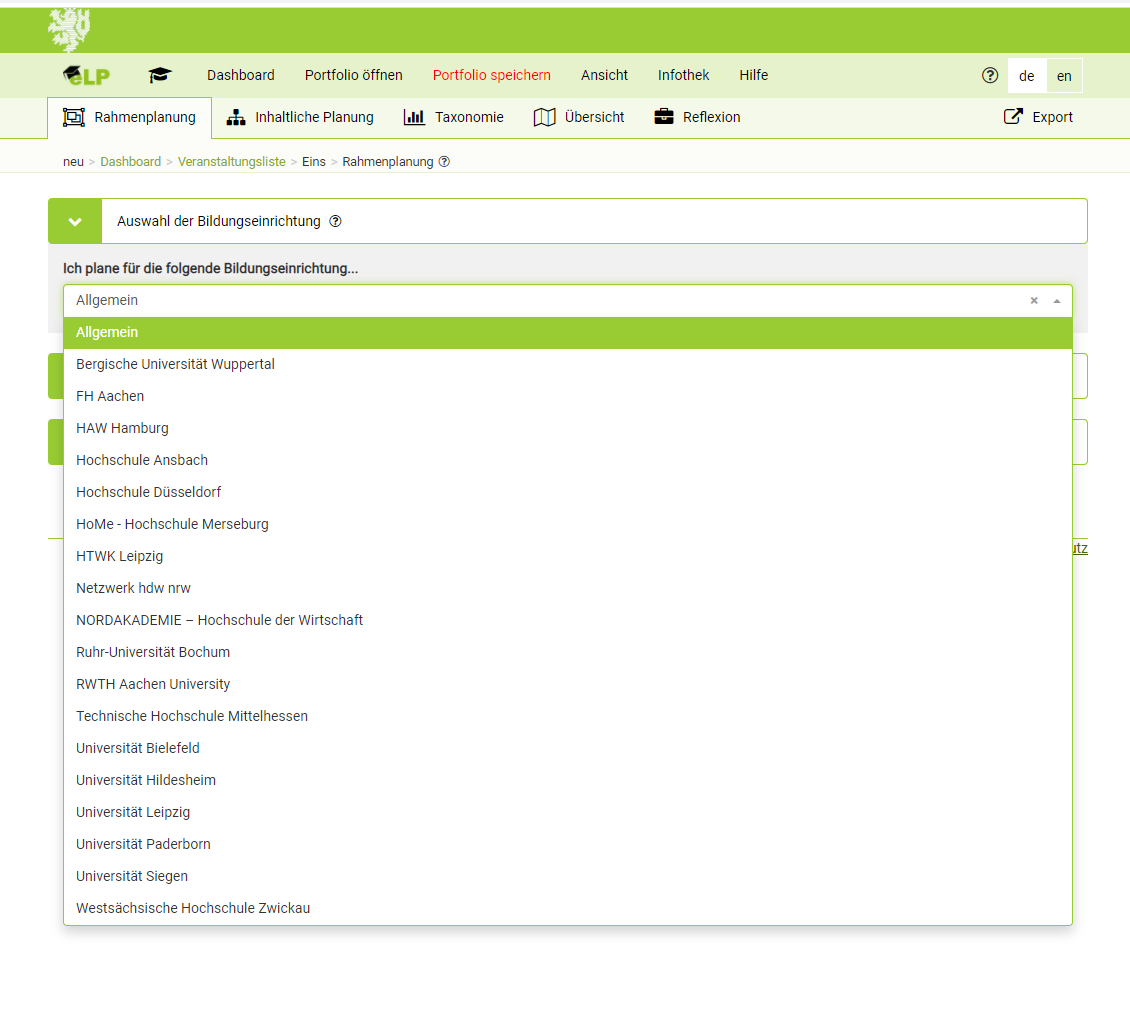Image resolution: width=1130 pixels, height=1012 pixels.
Task: Click the Export button
Action: (x=1038, y=117)
